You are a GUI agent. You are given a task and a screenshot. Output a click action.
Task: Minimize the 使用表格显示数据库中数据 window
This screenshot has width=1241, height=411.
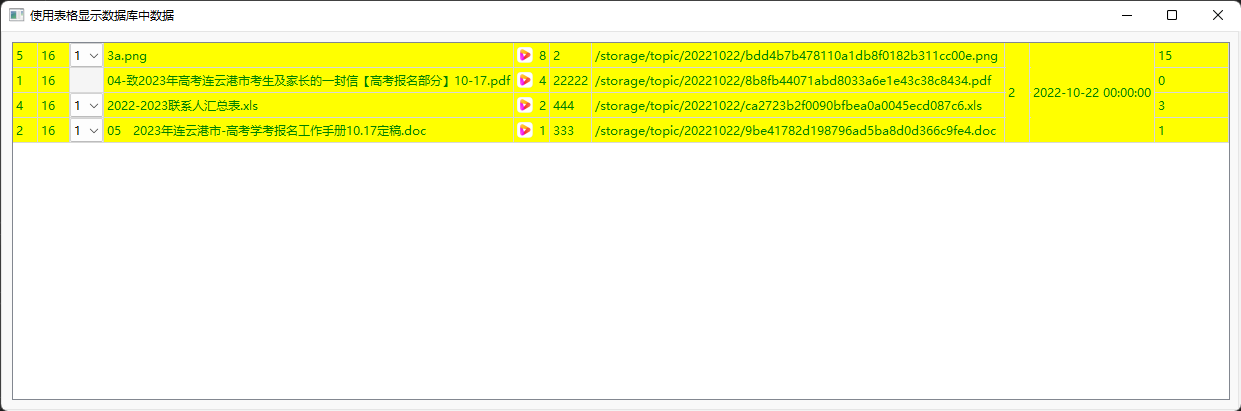click(1126, 15)
